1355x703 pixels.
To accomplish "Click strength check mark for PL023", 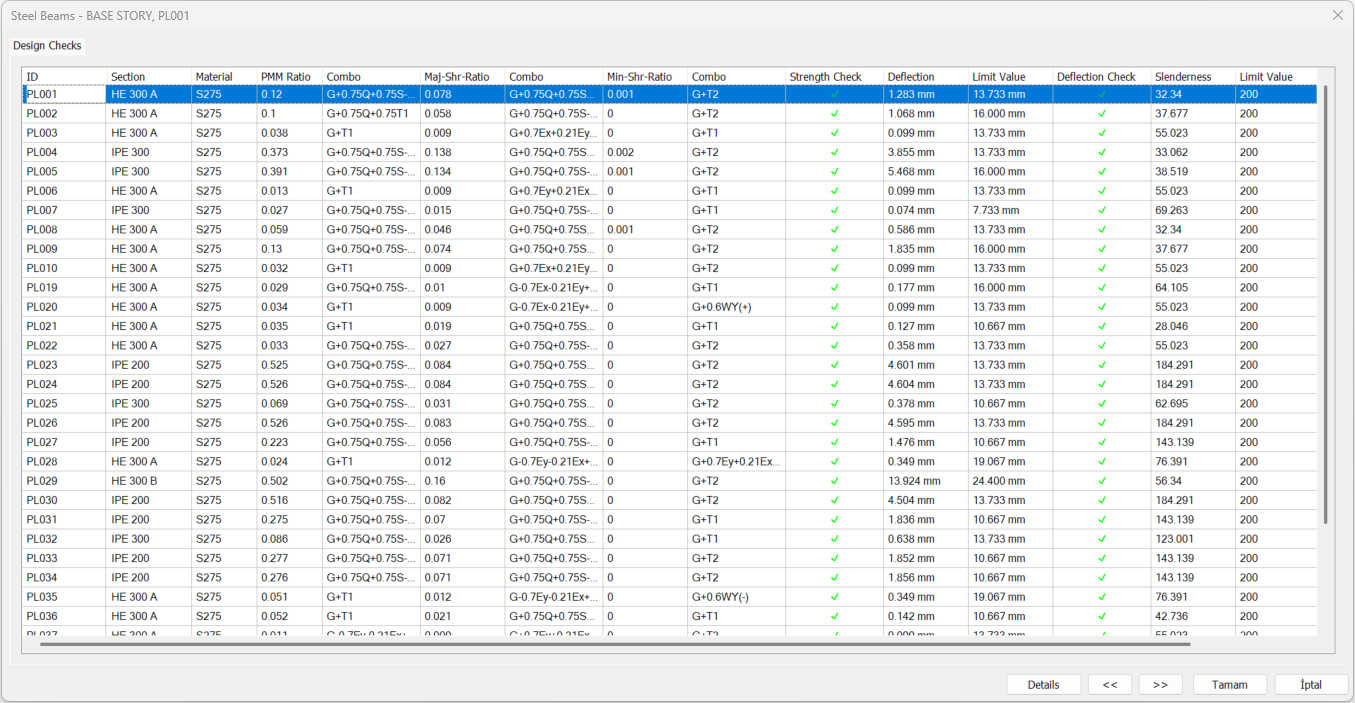I will coord(834,365).
